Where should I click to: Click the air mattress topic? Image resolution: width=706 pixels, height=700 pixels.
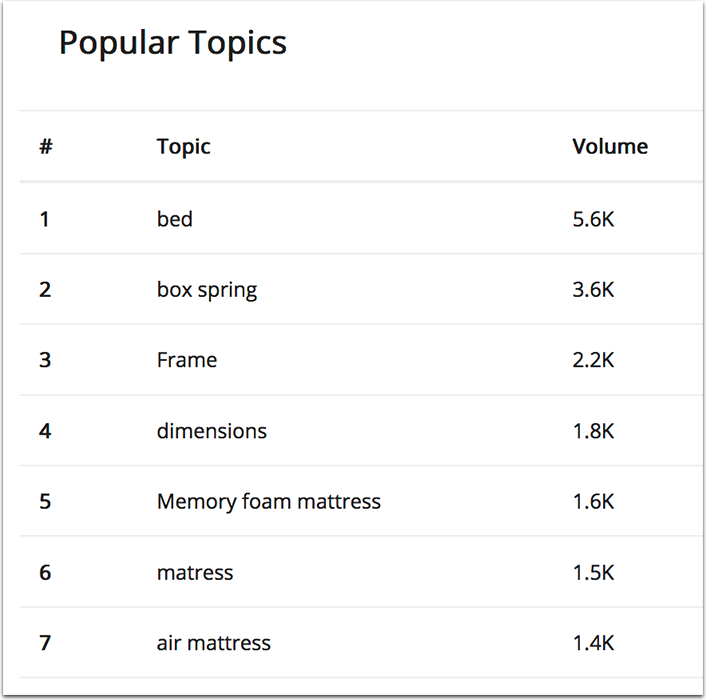click(214, 643)
